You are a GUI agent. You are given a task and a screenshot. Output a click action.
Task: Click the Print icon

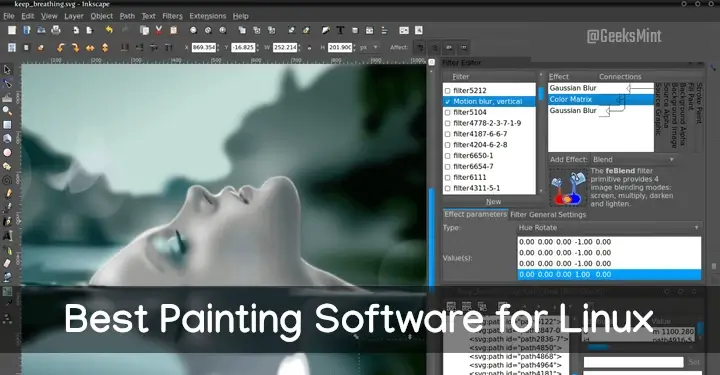(56, 30)
